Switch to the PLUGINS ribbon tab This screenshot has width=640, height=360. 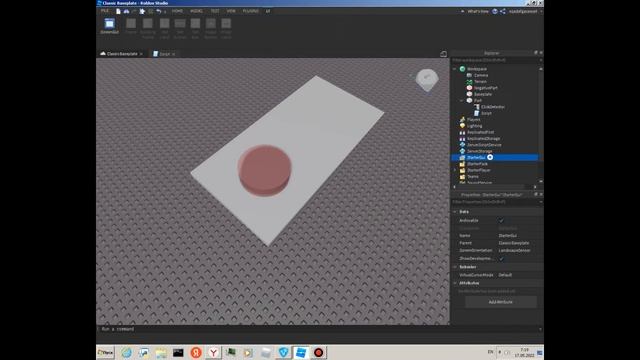coord(251,11)
